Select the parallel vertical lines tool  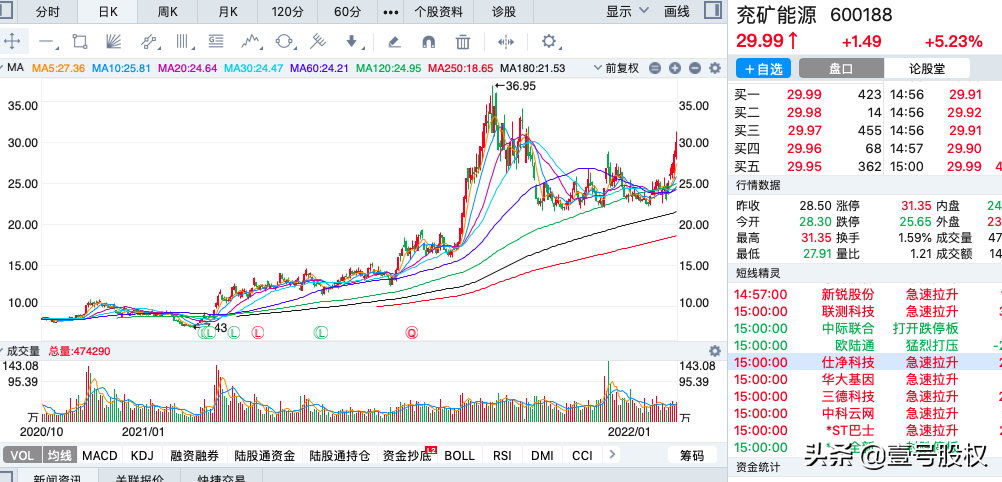click(x=183, y=42)
